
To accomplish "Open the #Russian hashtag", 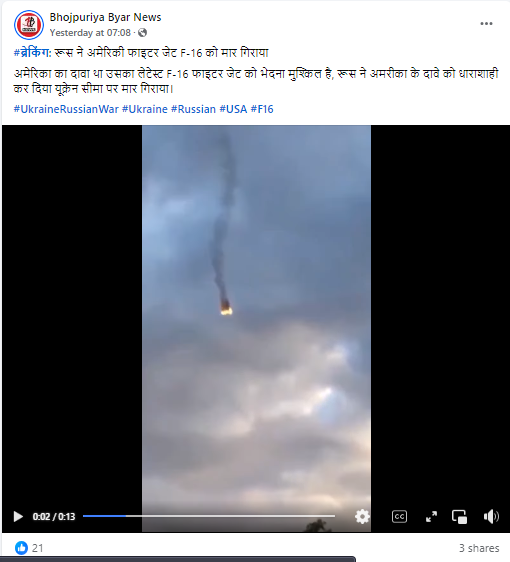I will click(193, 109).
